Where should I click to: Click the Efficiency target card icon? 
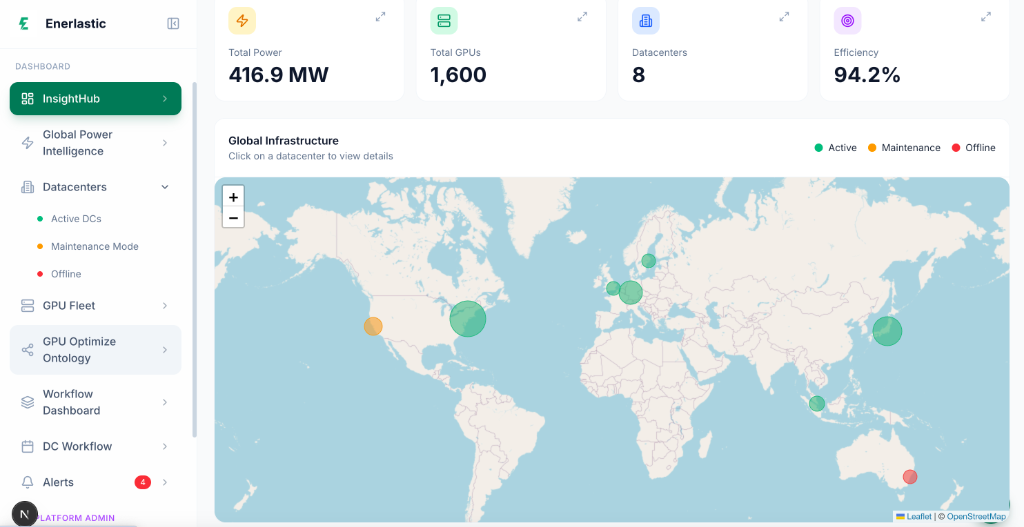pyautogui.click(x=847, y=21)
